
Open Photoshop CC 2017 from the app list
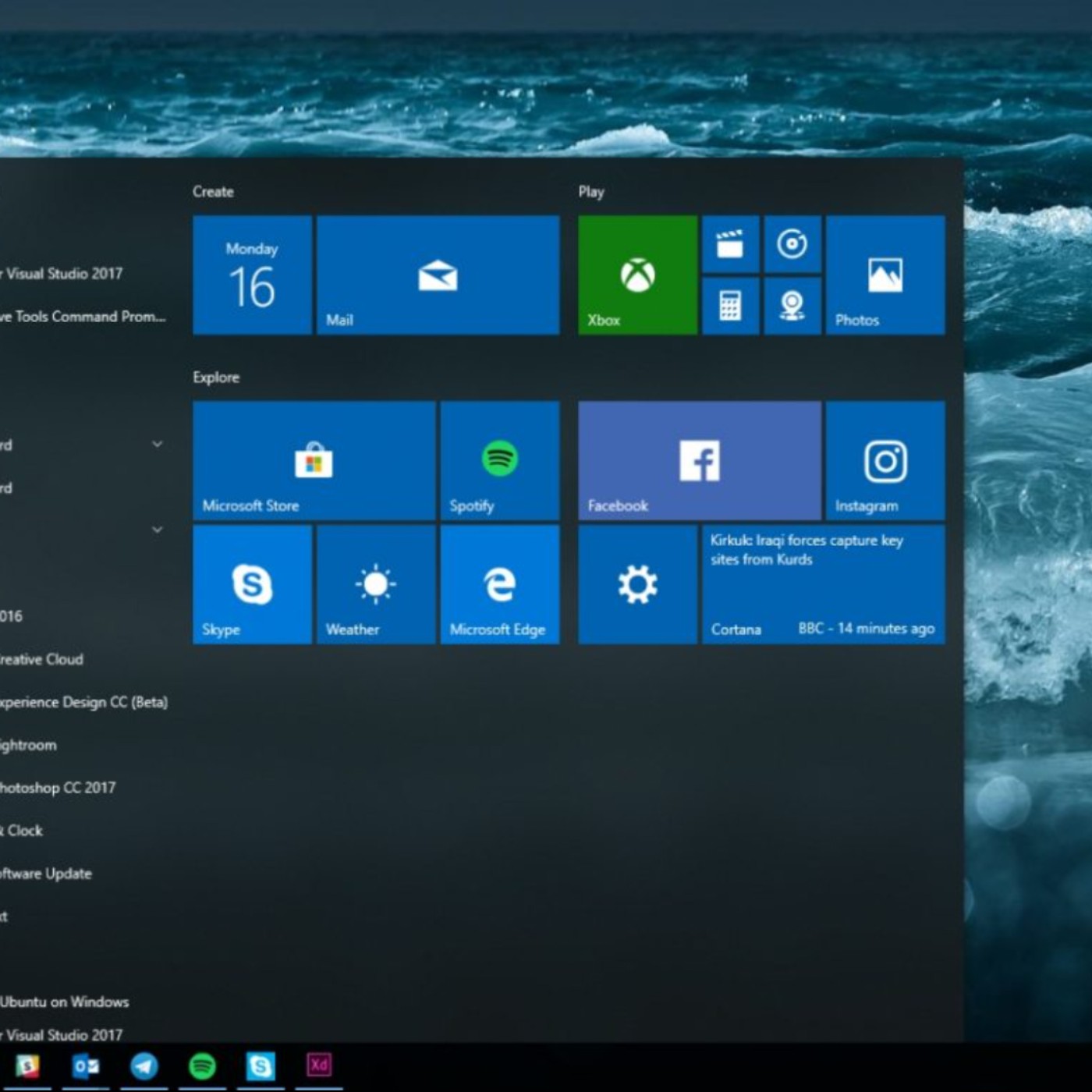[x=58, y=788]
